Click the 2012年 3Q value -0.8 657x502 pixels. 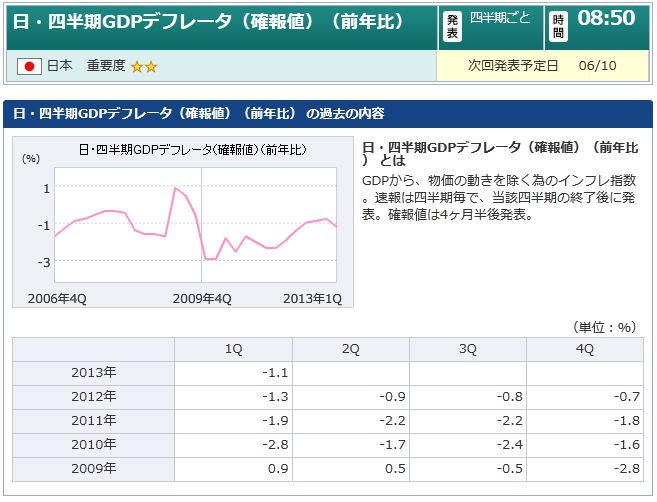(510, 397)
